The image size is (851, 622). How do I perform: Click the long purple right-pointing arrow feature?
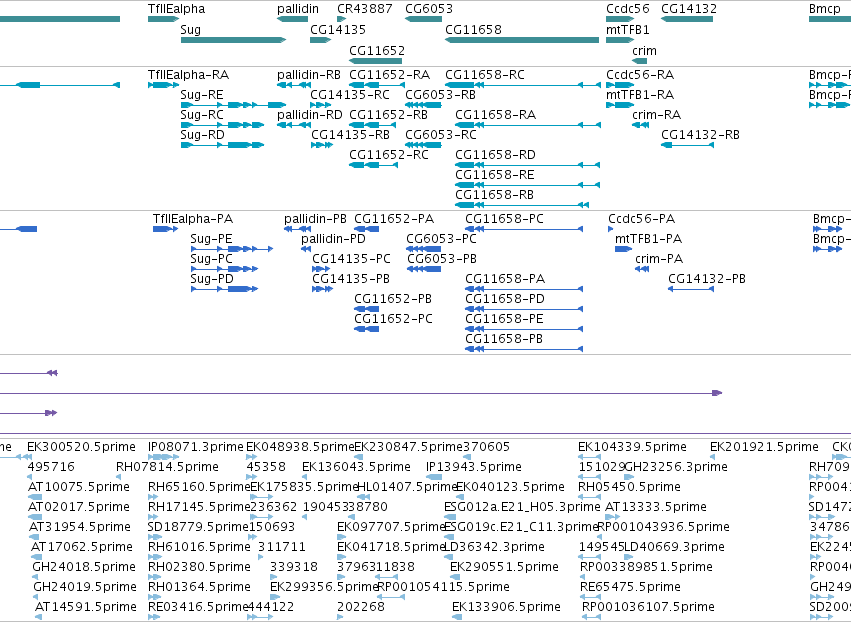[361, 393]
